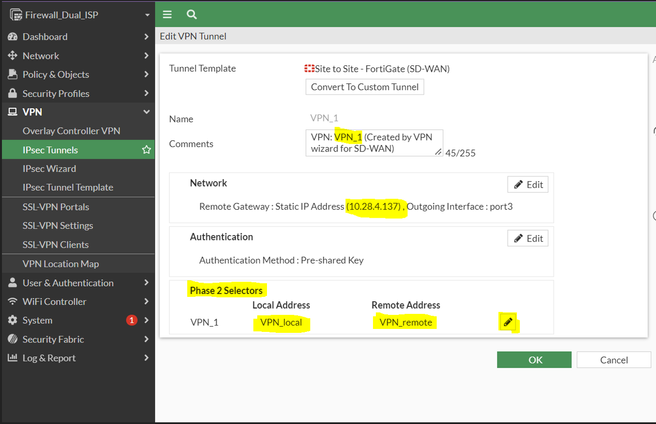This screenshot has width=656, height=424.
Task: Go to SSL-VPN Settings
Action: [x=58, y=226]
